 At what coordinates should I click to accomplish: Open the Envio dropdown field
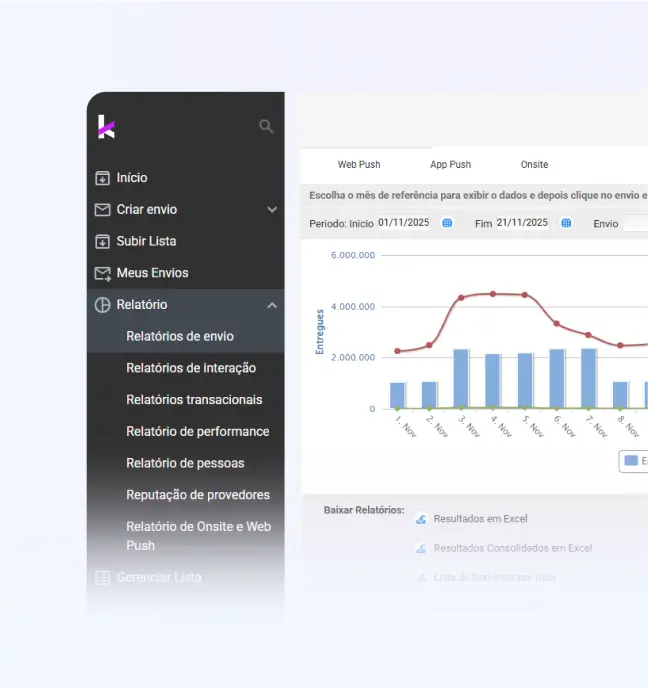pos(635,224)
